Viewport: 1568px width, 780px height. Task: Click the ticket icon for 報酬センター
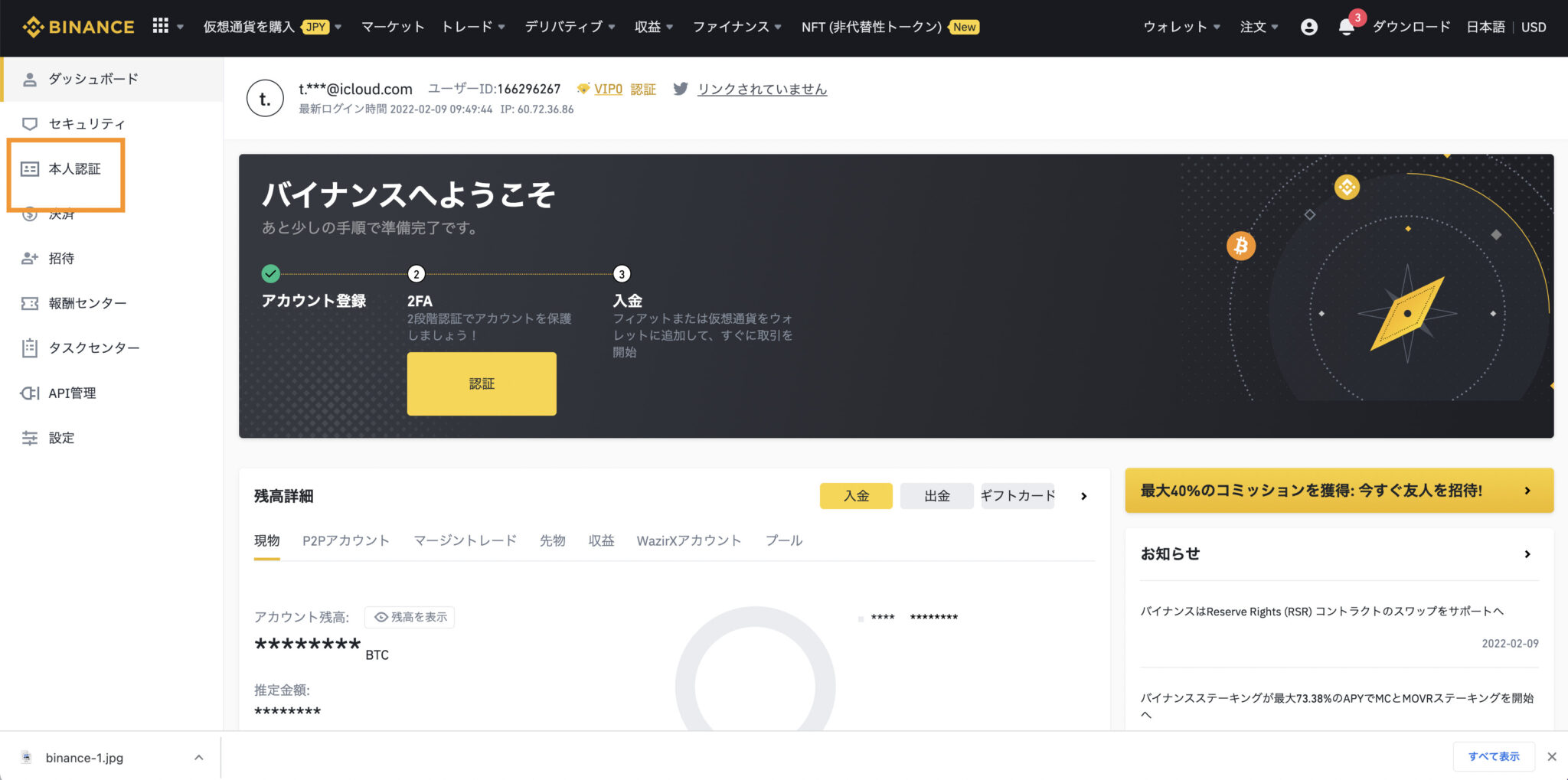point(30,304)
